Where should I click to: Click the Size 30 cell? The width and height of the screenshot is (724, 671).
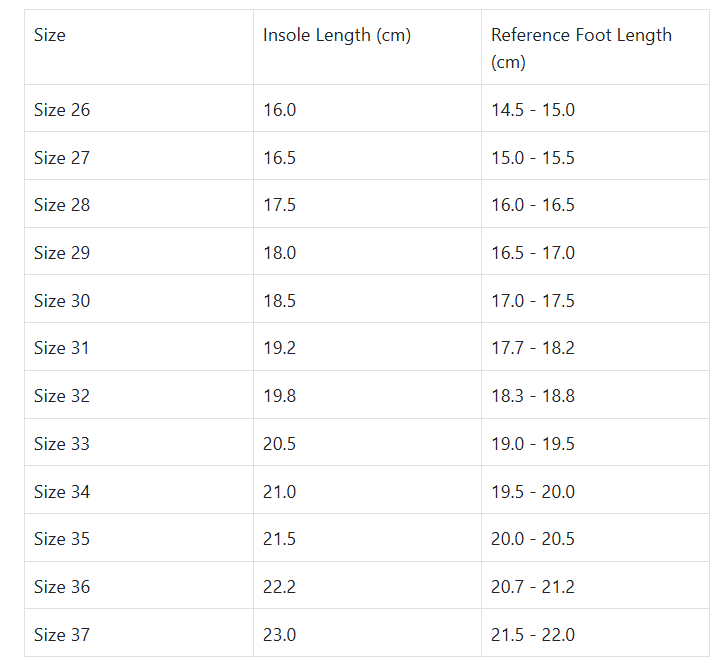click(62, 301)
